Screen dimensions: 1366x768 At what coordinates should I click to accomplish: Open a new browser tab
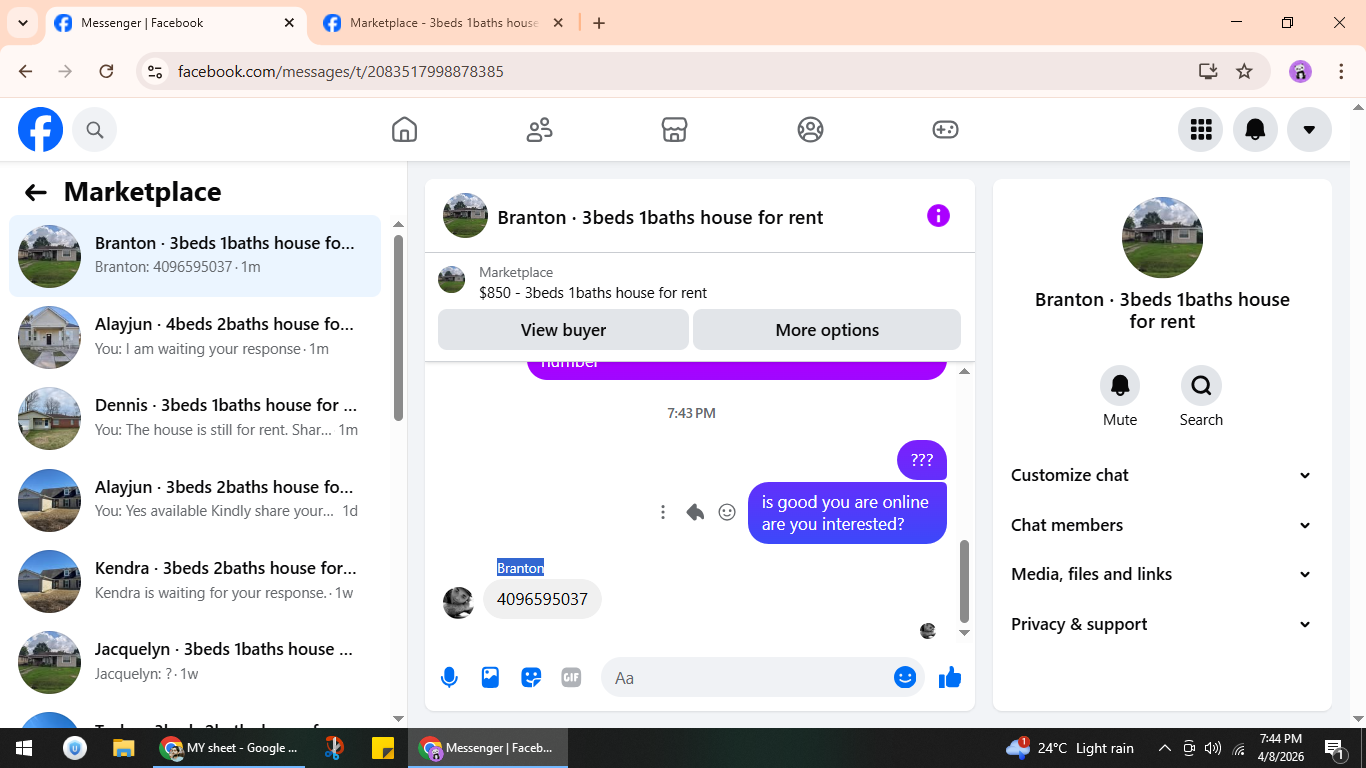pyautogui.click(x=599, y=23)
